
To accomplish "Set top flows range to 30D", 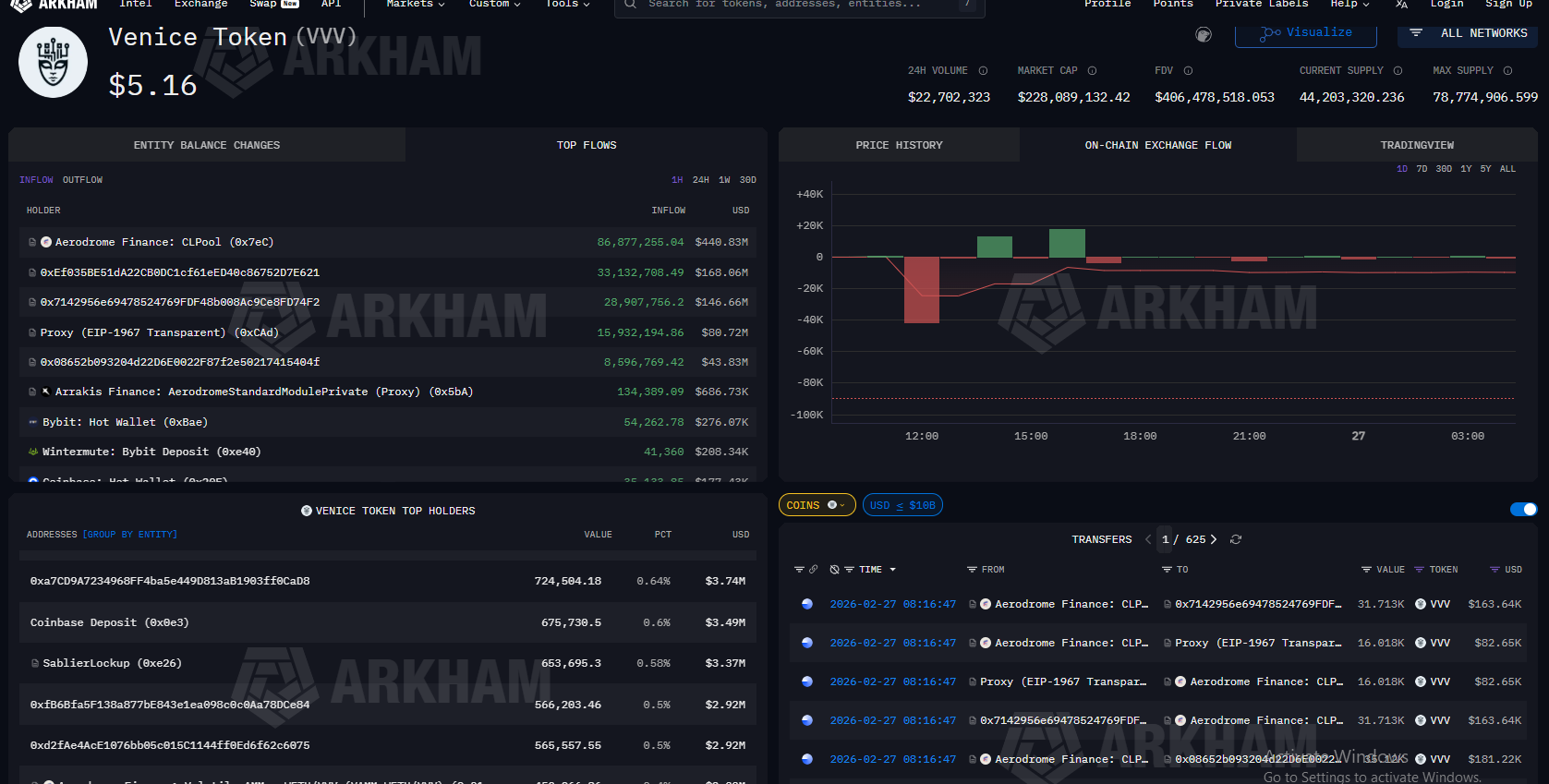I will [x=748, y=180].
